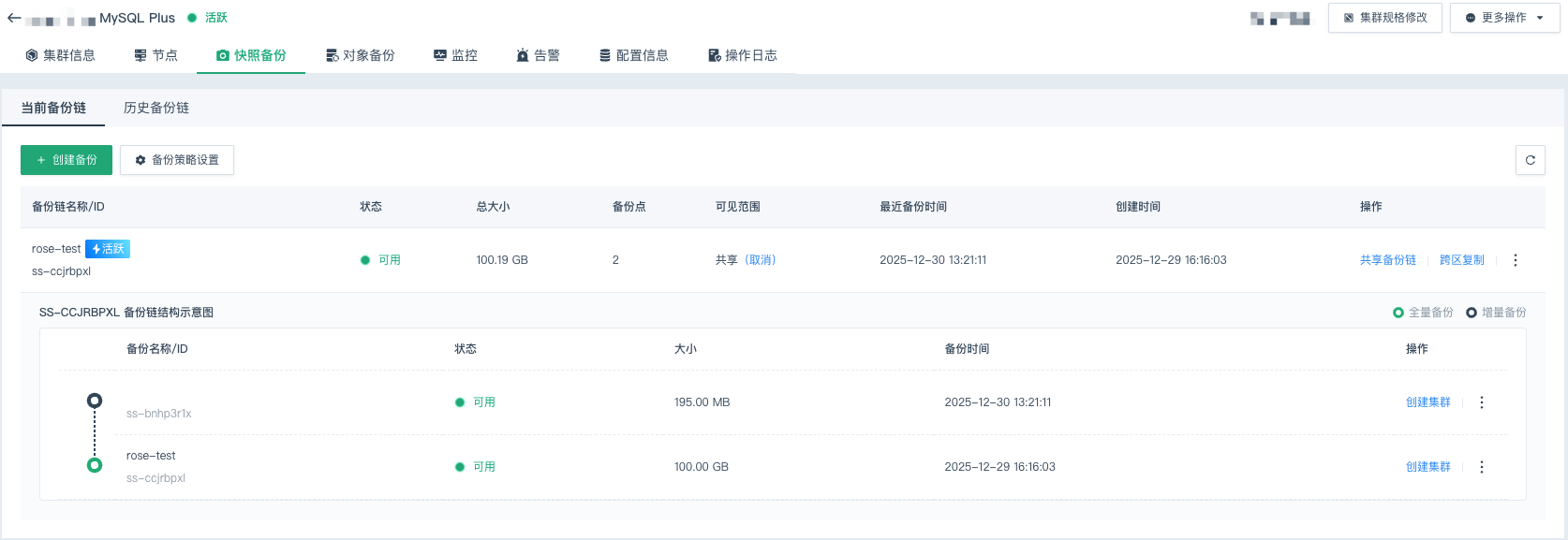Viewport: 1568px width, 540px height.
Task: Open the 更多操作 dropdown
Action: [1504, 18]
